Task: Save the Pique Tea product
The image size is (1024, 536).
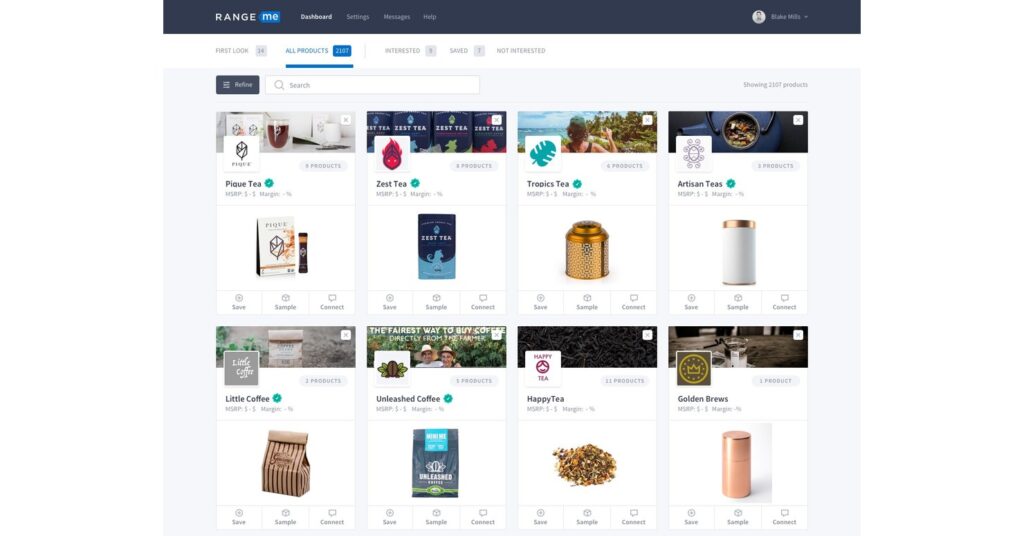Action: pos(239,302)
